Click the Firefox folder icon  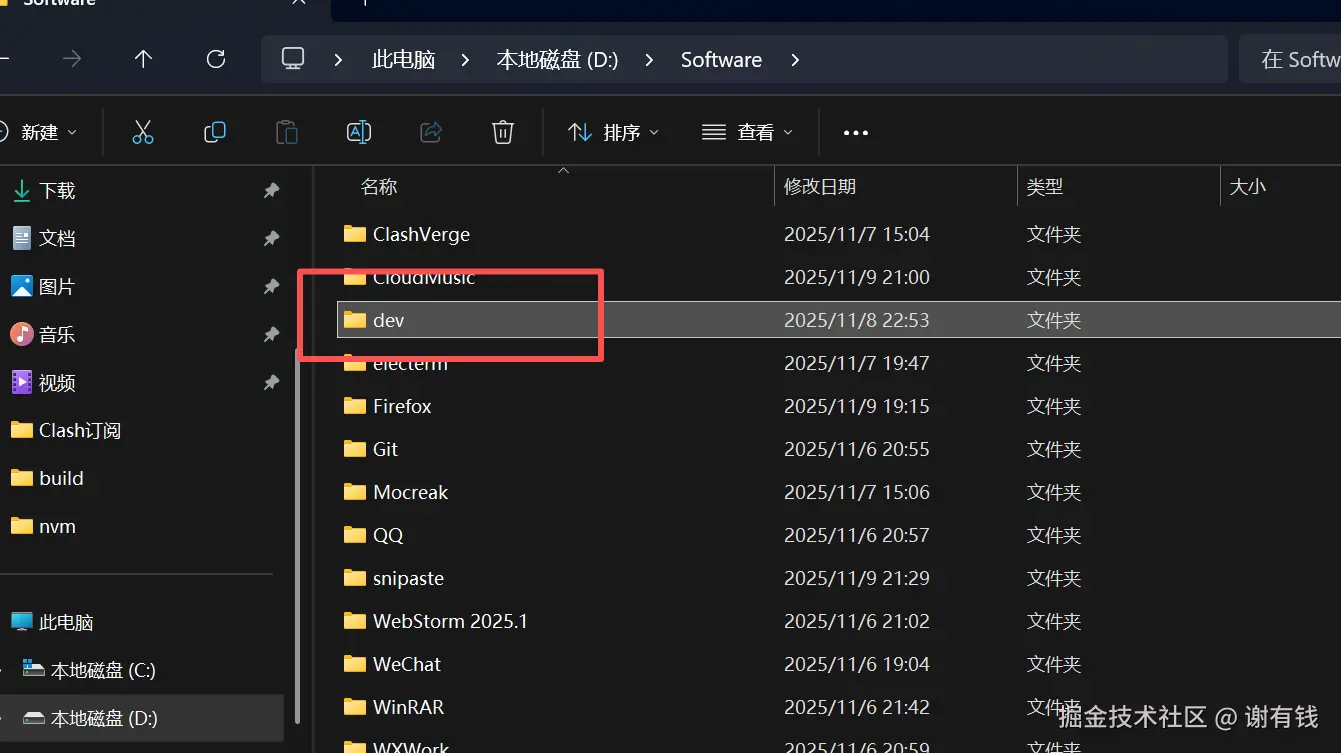[354, 406]
